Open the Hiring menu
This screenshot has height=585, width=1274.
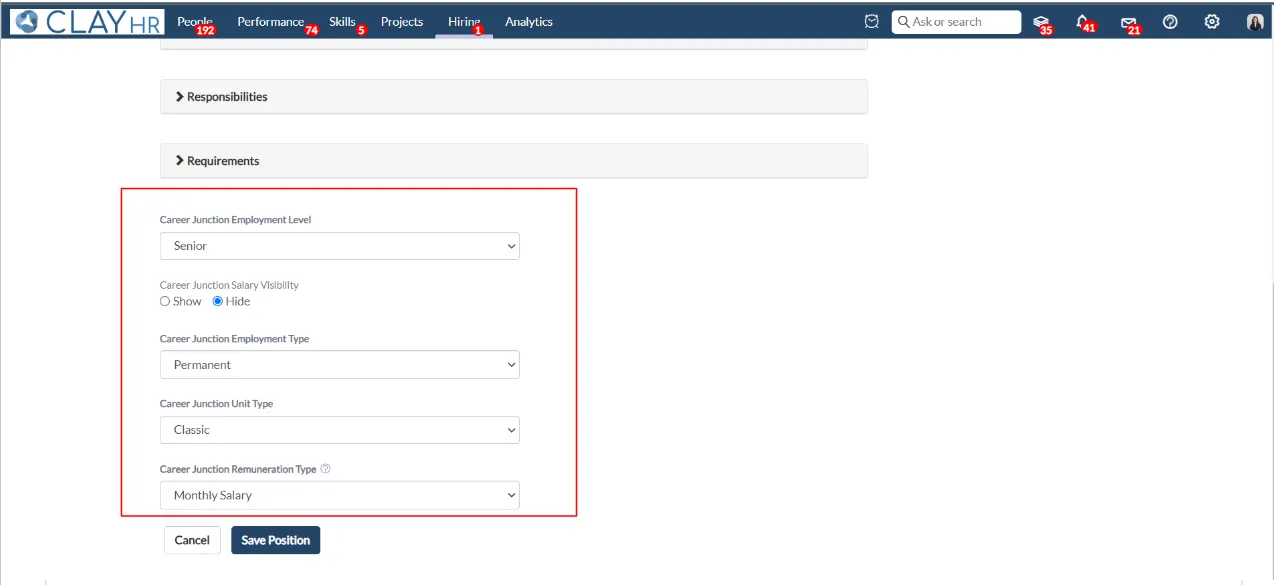pos(464,22)
